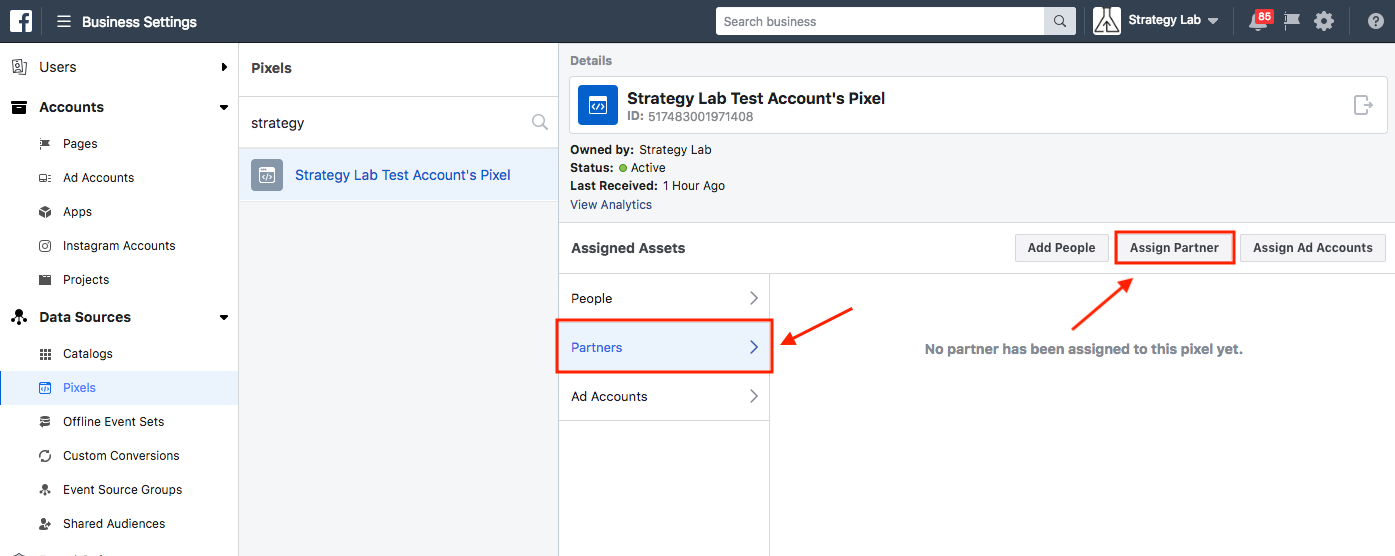Collapse the Accounts section arrow
1395x556 pixels.
(x=224, y=107)
